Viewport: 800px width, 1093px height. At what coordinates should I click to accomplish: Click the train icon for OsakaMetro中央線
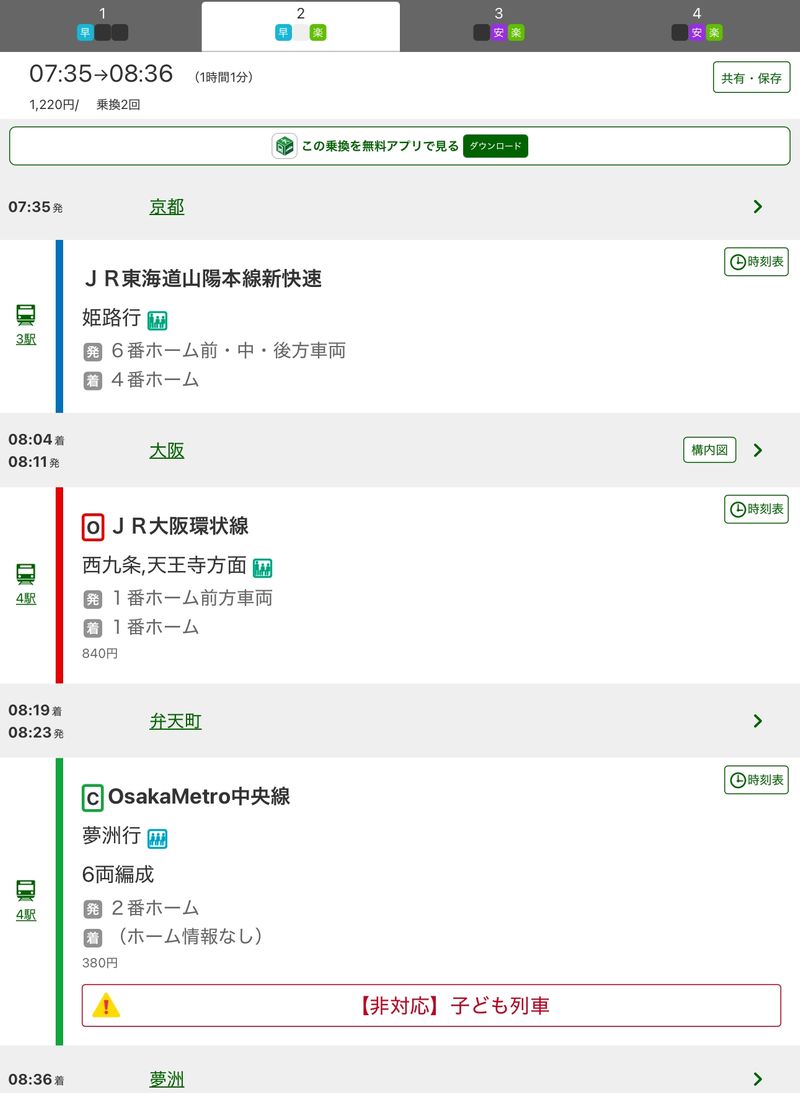point(26,890)
